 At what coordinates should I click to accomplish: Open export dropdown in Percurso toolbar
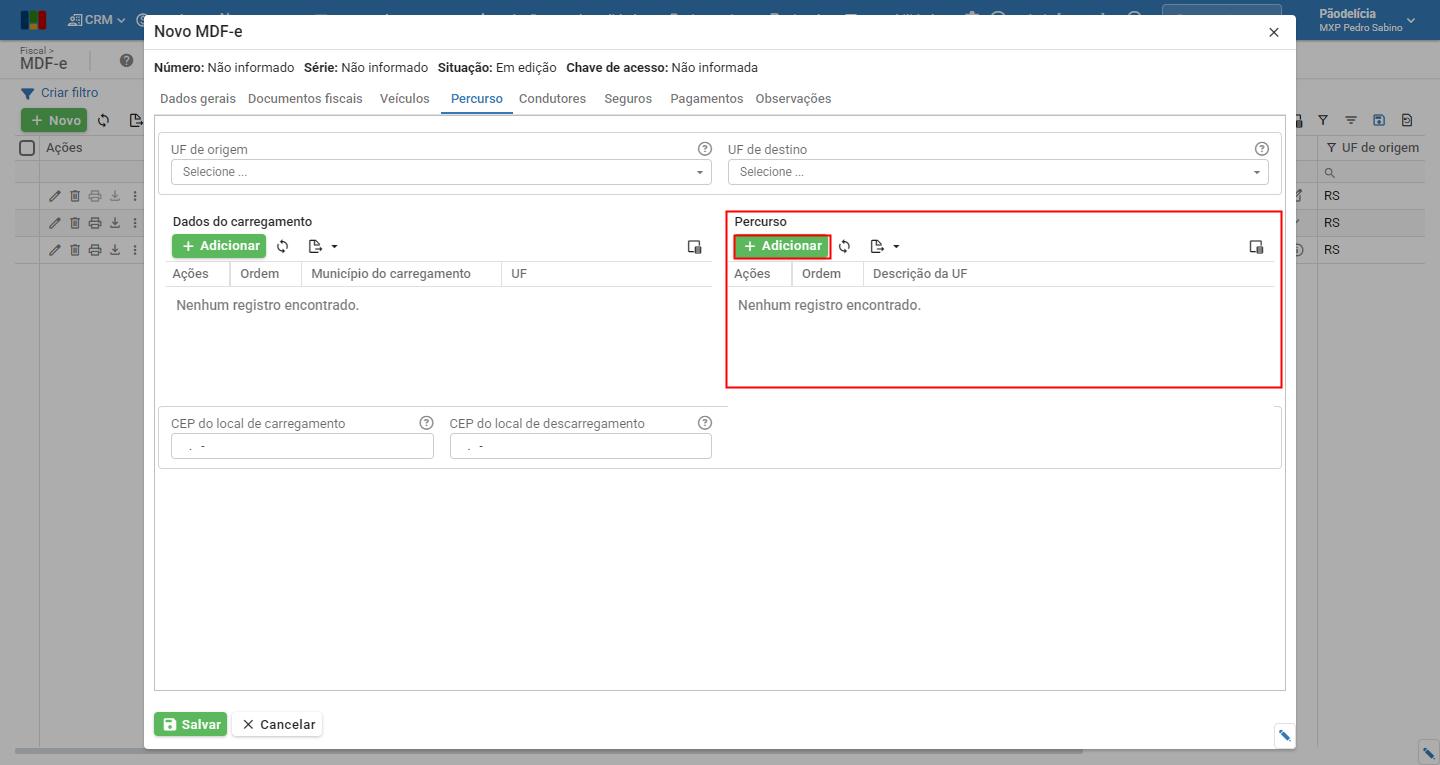coord(885,246)
